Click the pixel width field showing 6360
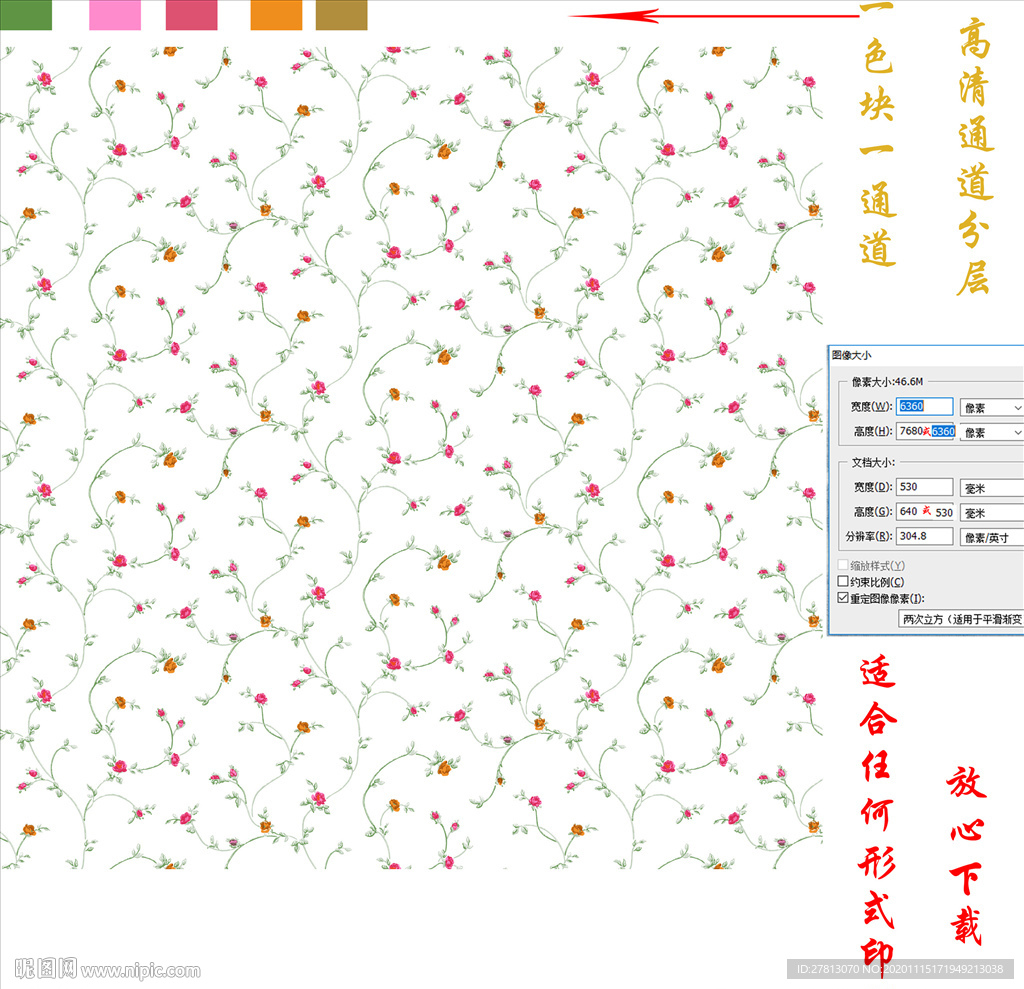This screenshot has width=1024, height=989. coord(924,406)
